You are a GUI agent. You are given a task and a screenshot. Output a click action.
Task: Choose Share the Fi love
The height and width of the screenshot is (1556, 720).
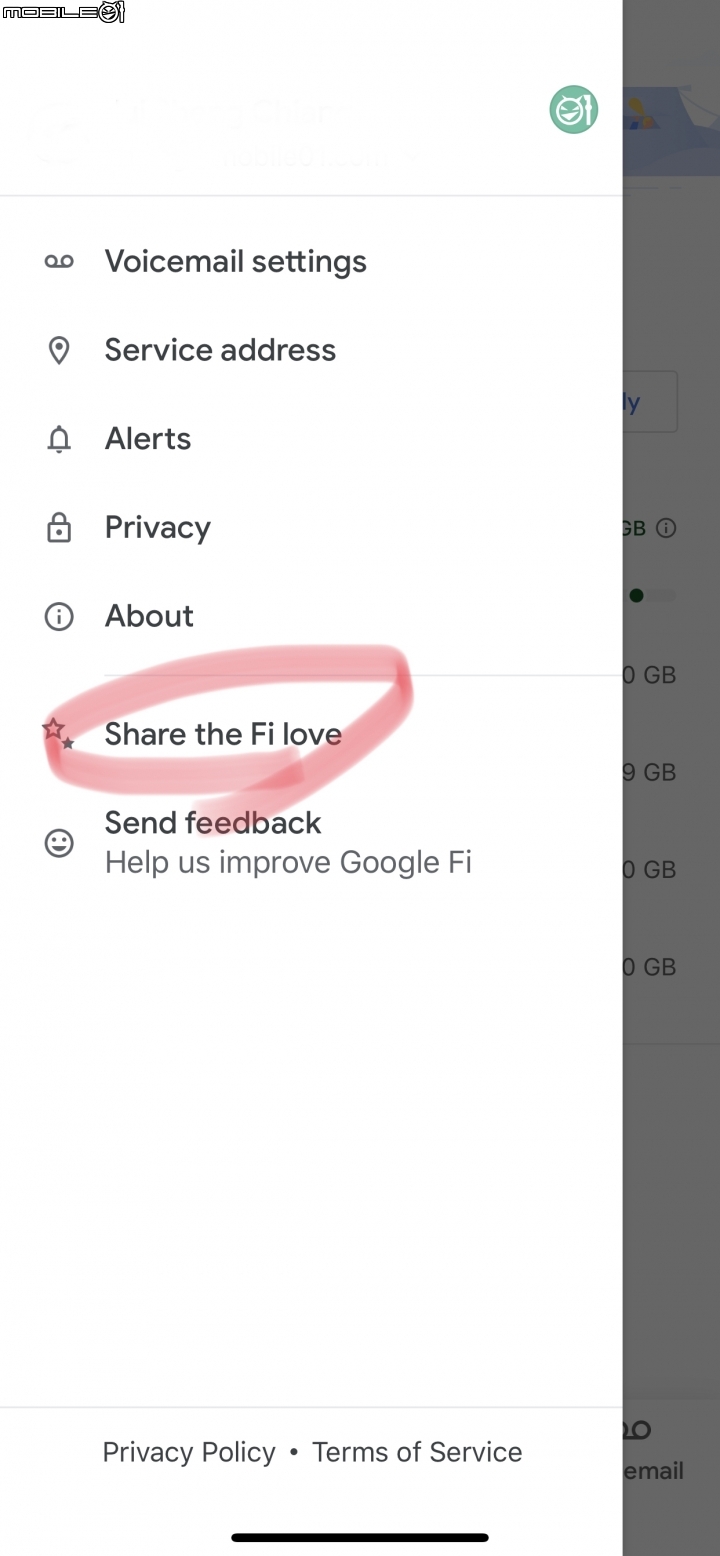pyautogui.click(x=223, y=734)
